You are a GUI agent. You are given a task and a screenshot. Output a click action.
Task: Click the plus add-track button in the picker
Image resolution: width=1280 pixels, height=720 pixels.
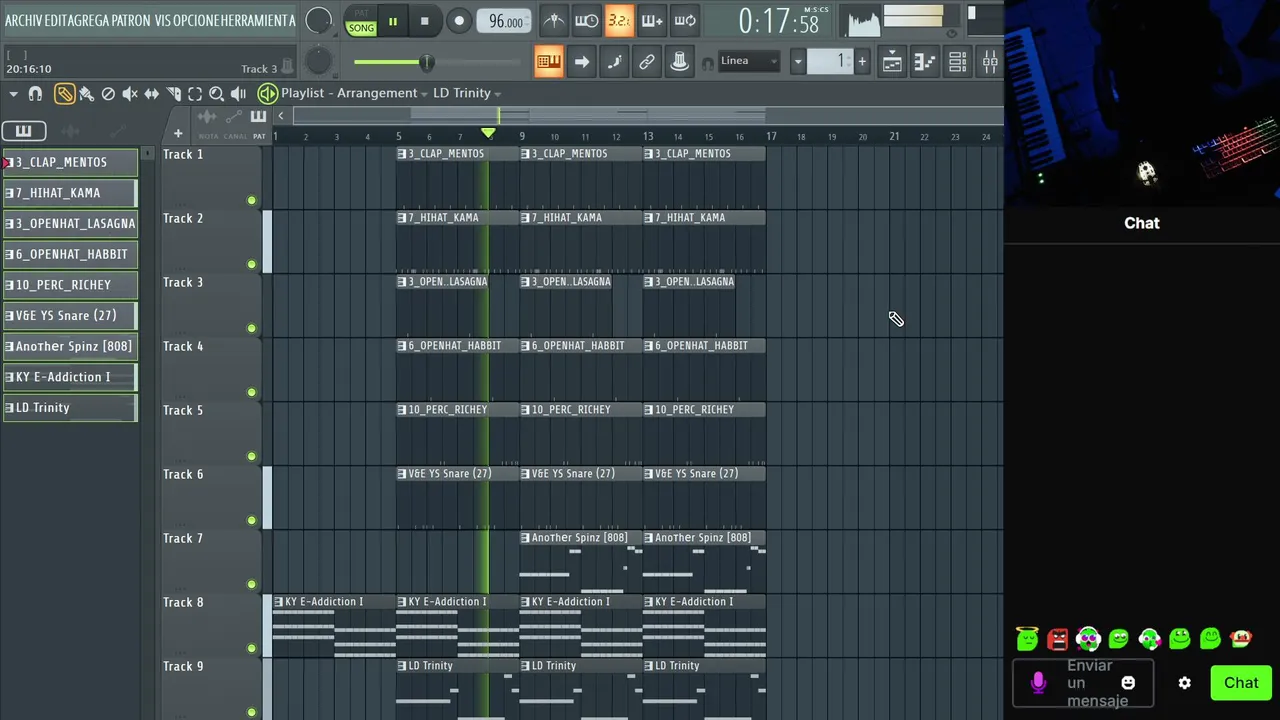(x=178, y=134)
